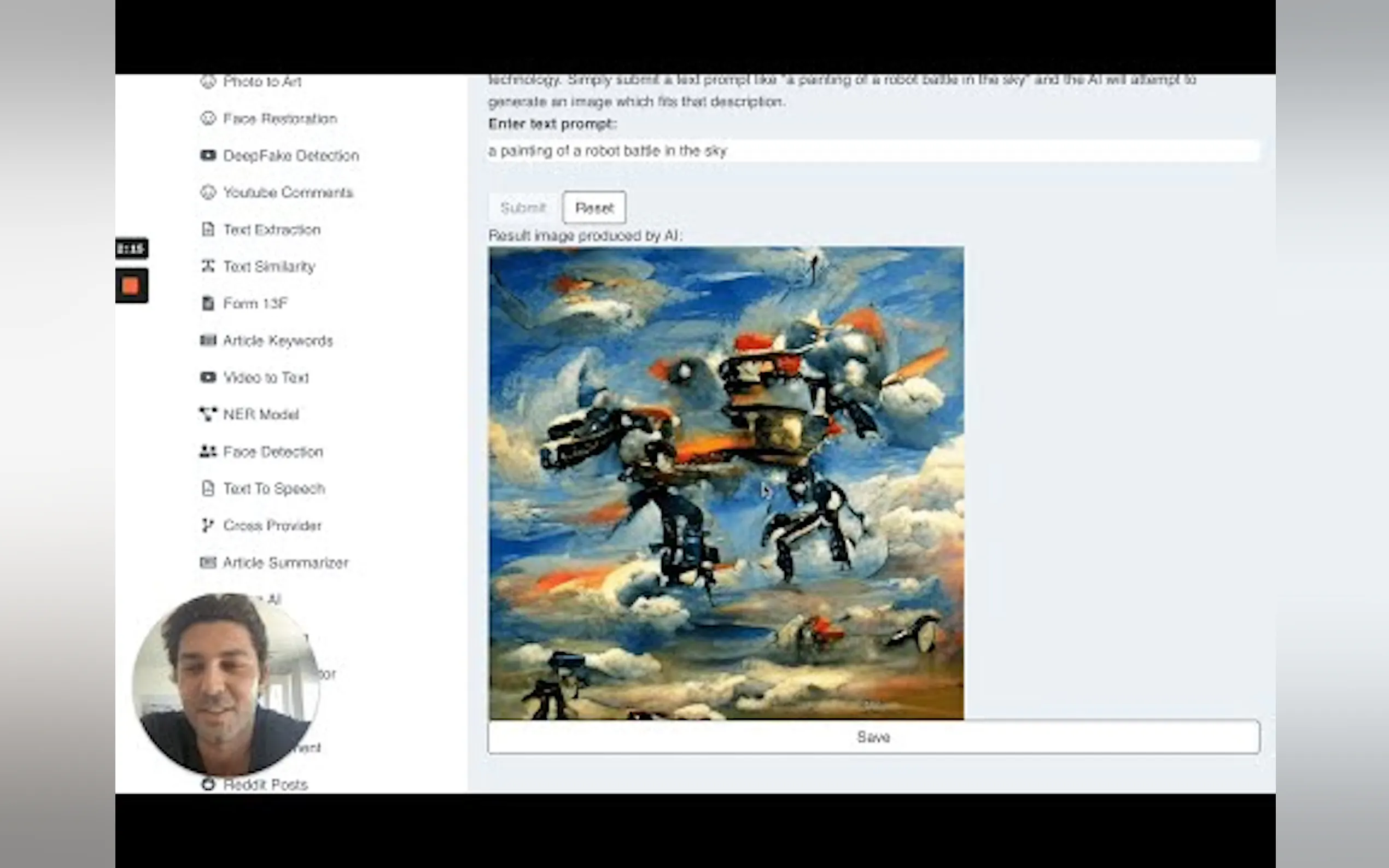This screenshot has width=1389, height=868.
Task: Click the Save button below the image
Action: [873, 736]
